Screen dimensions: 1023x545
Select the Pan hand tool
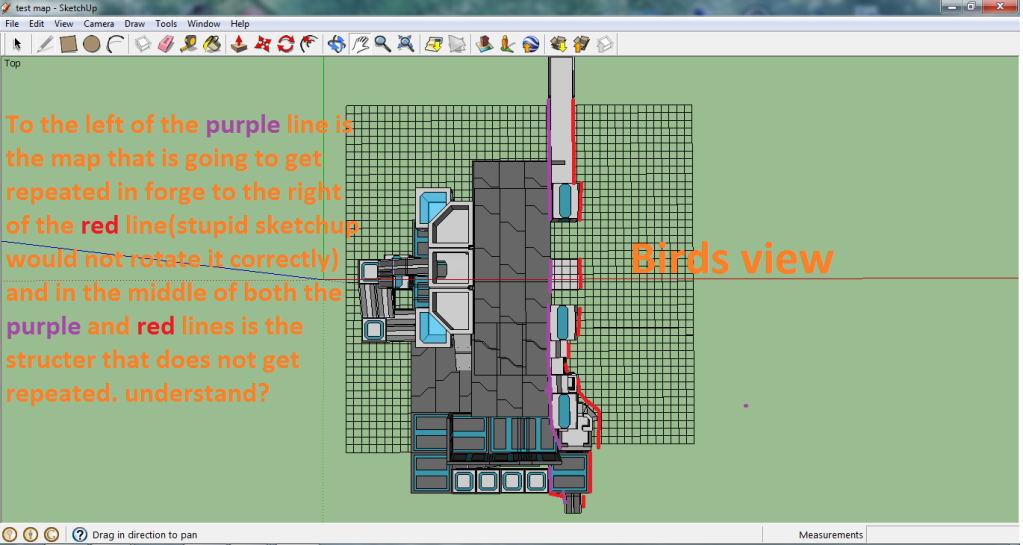(360, 44)
